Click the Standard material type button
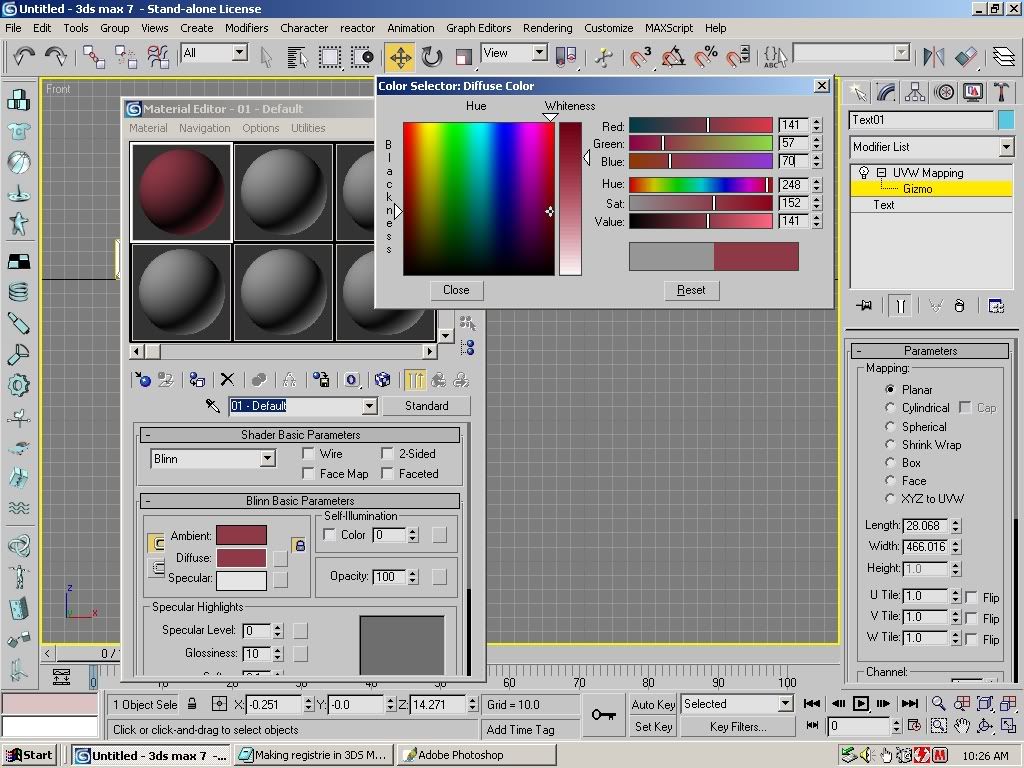Screen dimensions: 1024x768 click(x=426, y=406)
